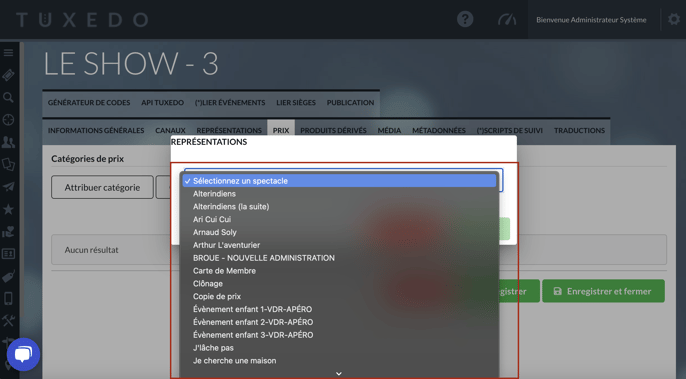Viewport: 686px width, 379px height.
Task: Choose Ari Cui Cui in list
Action: pyautogui.click(x=340, y=219)
